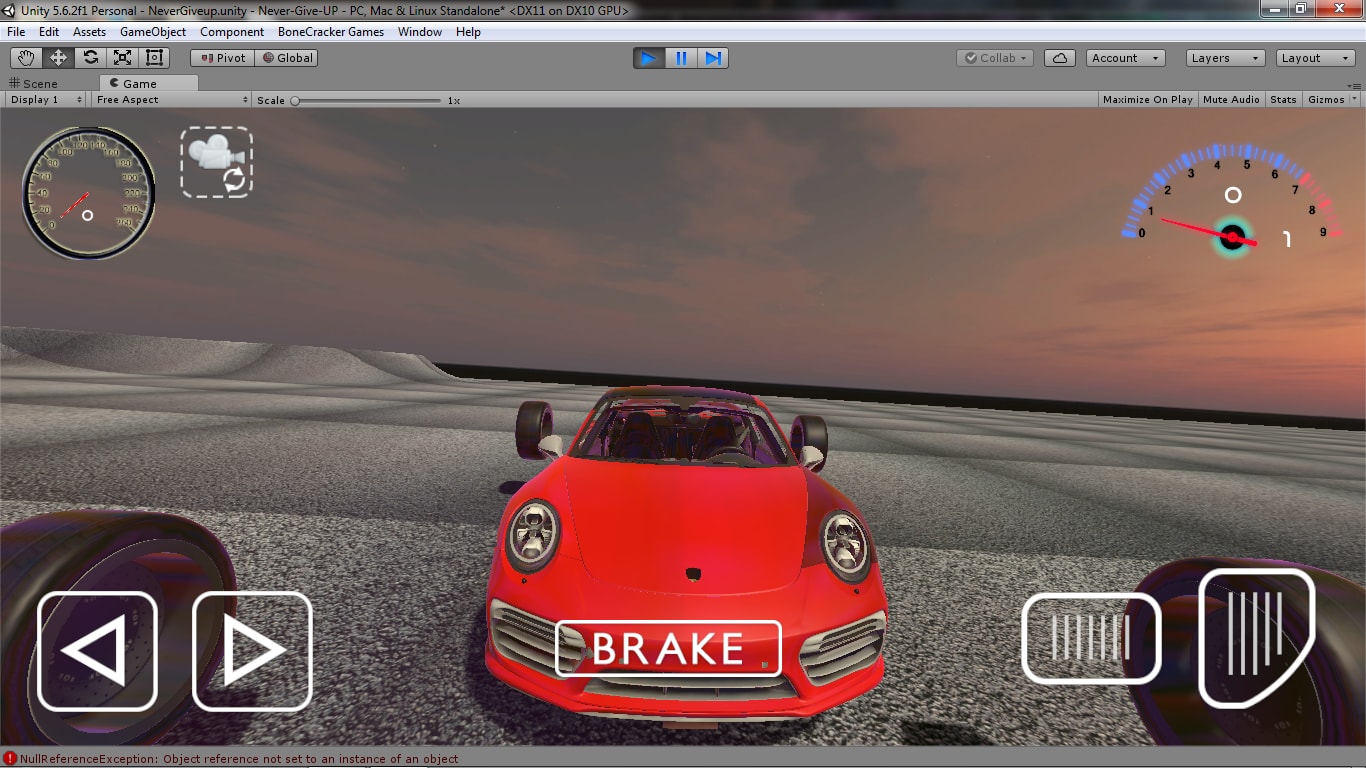This screenshot has height=768, width=1366.
Task: Click the red error icon in status bar
Action: (10, 759)
